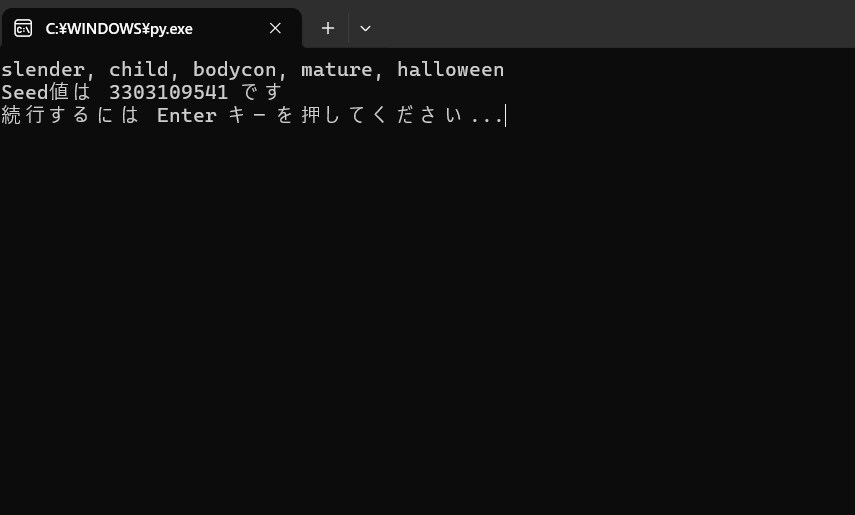Click the seed number 3303109541
Viewport: 855px width, 515px height.
[x=168, y=92]
